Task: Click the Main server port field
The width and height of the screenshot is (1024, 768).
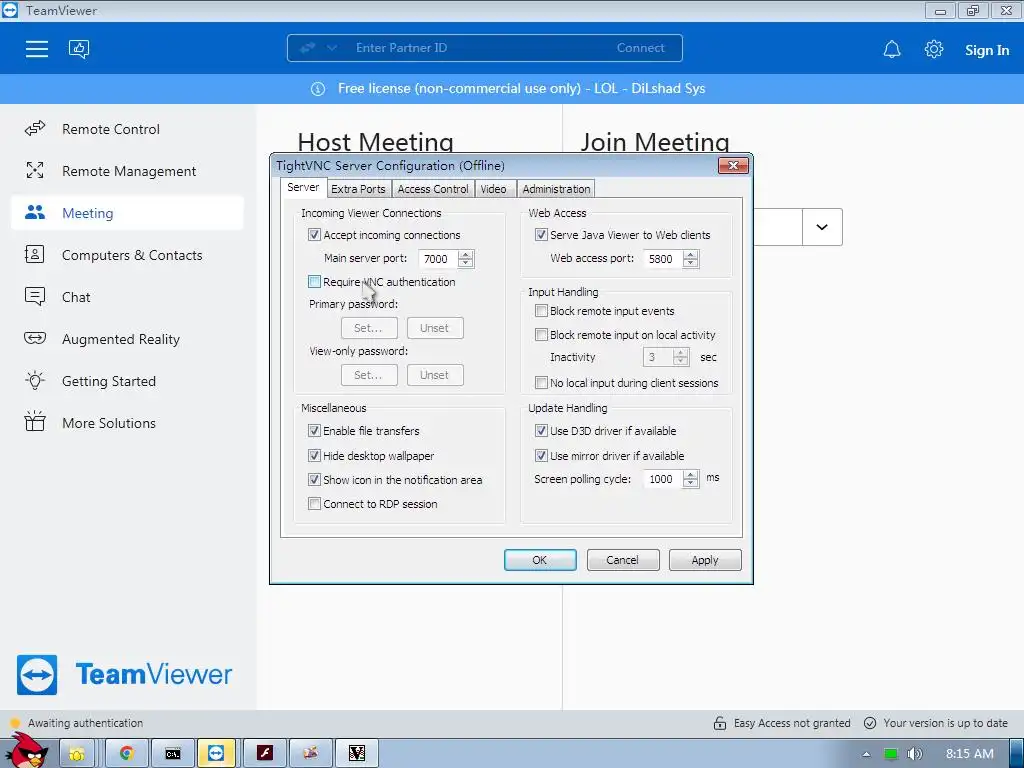Action: 438,259
